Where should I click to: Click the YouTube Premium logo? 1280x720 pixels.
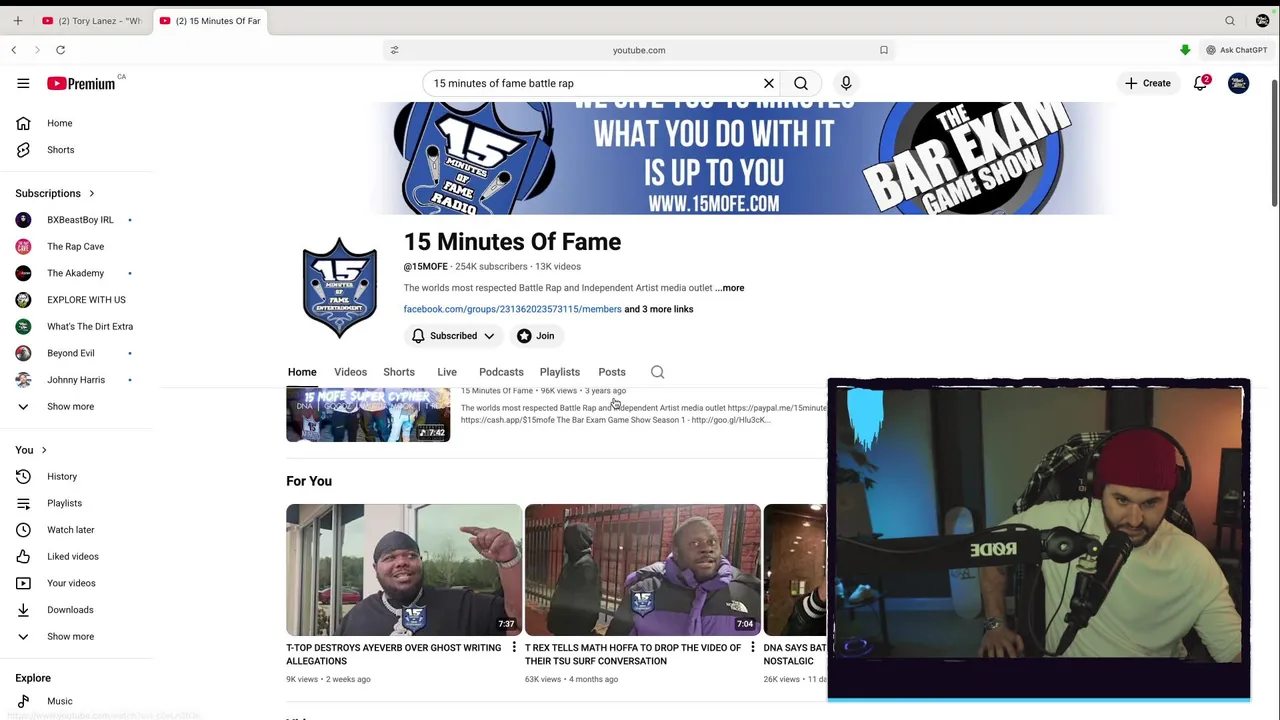pos(81,83)
